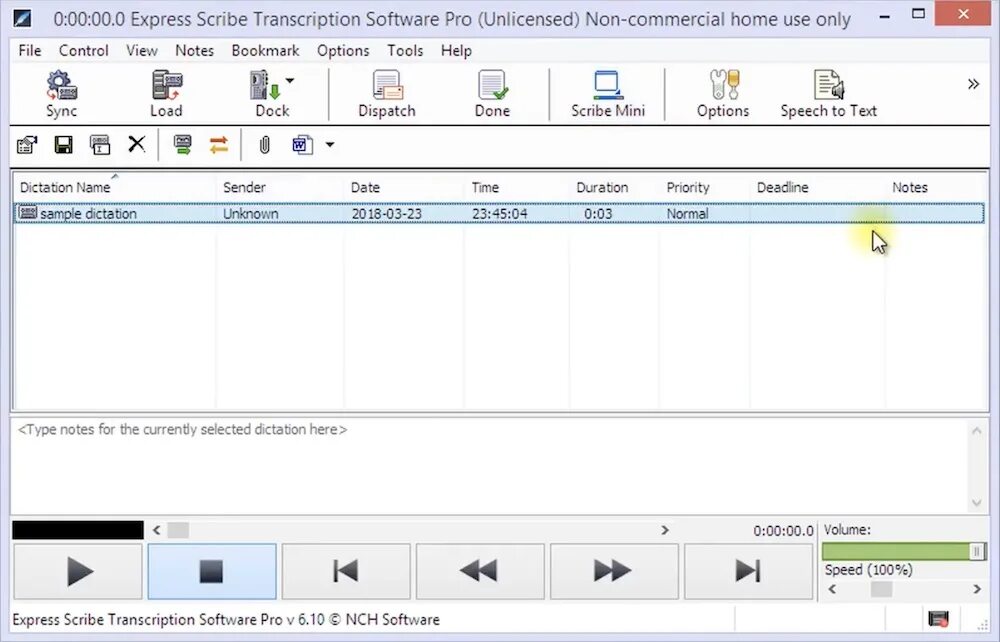
Task: Go to start of dictation
Action: (x=346, y=571)
